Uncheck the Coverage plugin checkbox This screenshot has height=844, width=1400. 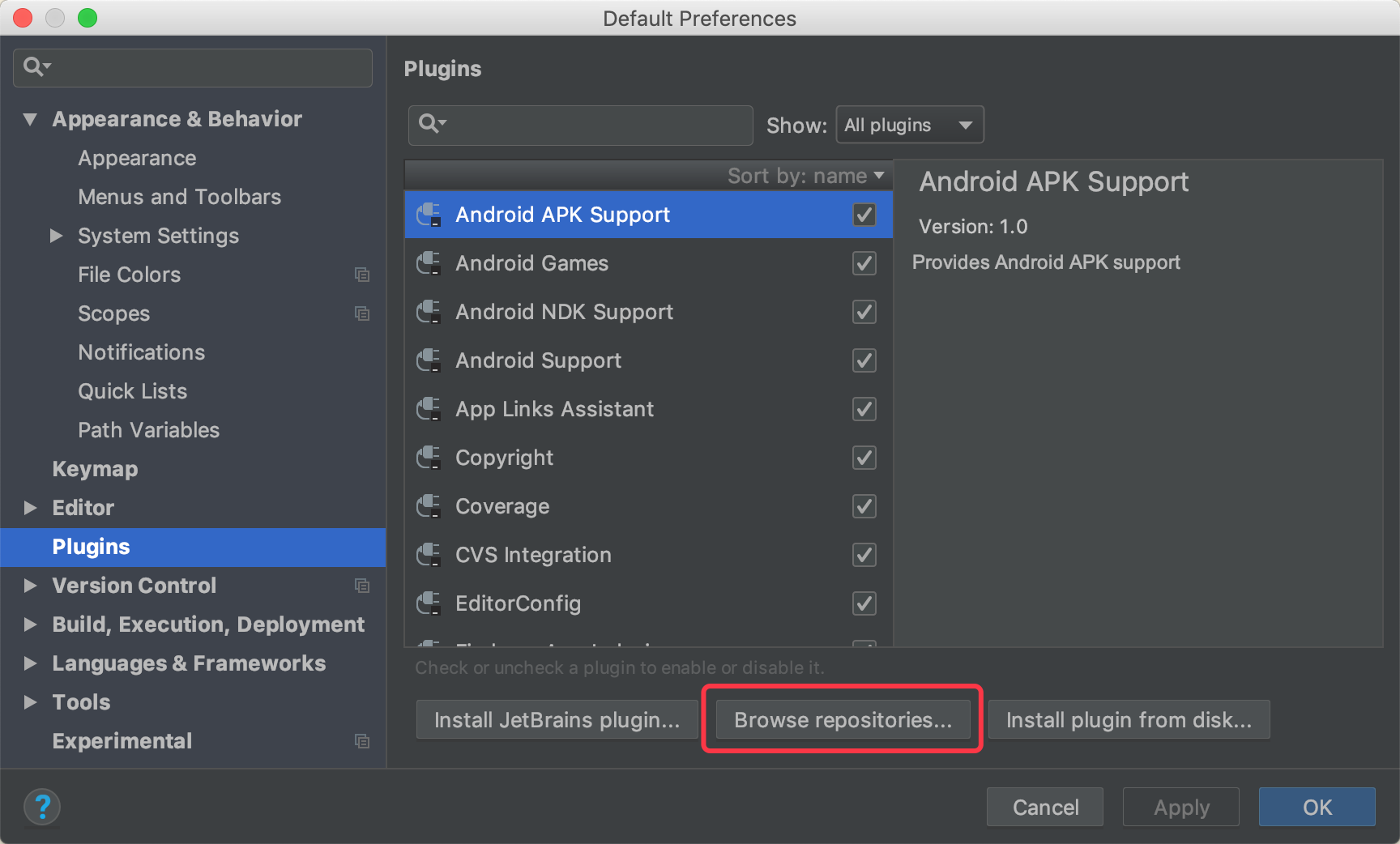point(864,506)
